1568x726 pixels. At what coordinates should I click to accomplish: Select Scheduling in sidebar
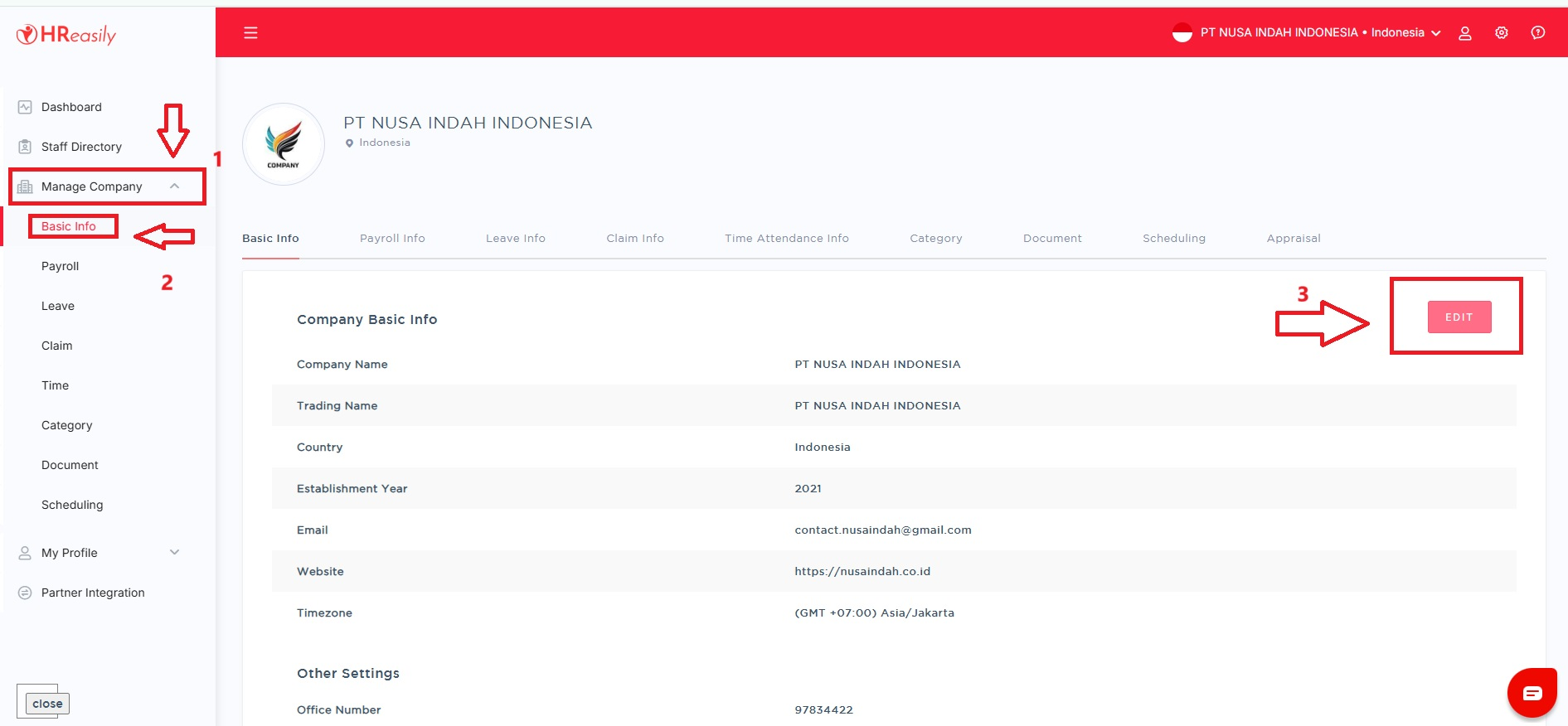coord(72,505)
